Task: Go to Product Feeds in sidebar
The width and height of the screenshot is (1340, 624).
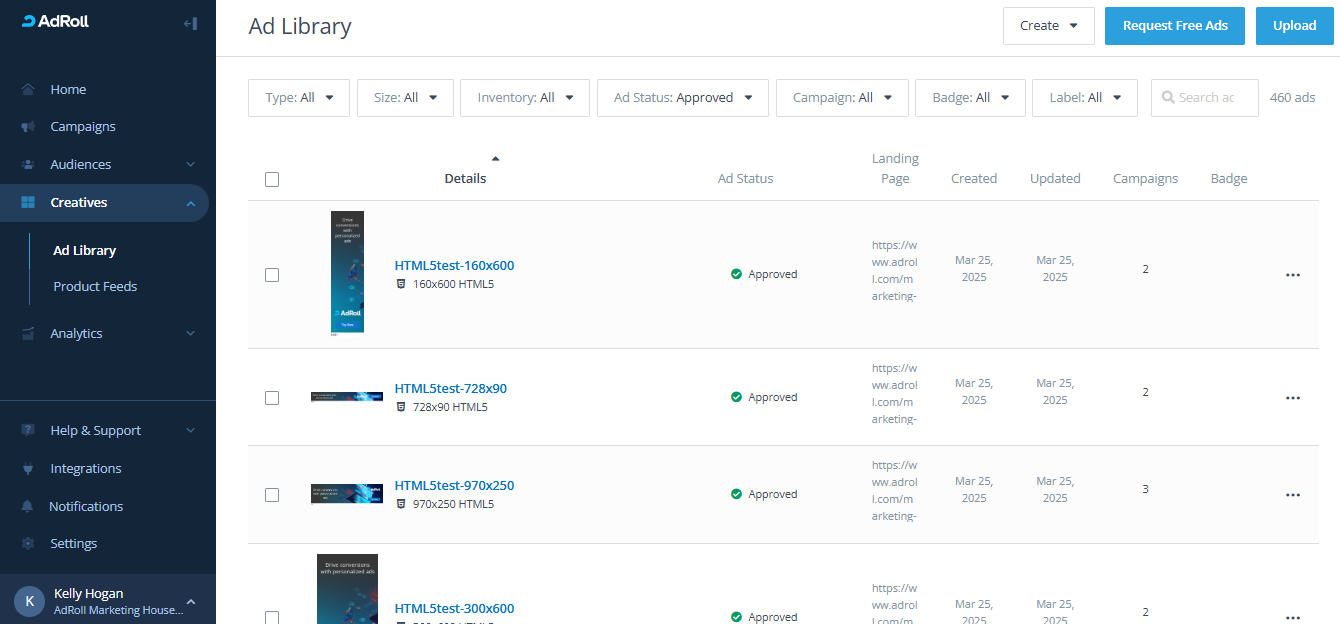Action: click(x=95, y=287)
